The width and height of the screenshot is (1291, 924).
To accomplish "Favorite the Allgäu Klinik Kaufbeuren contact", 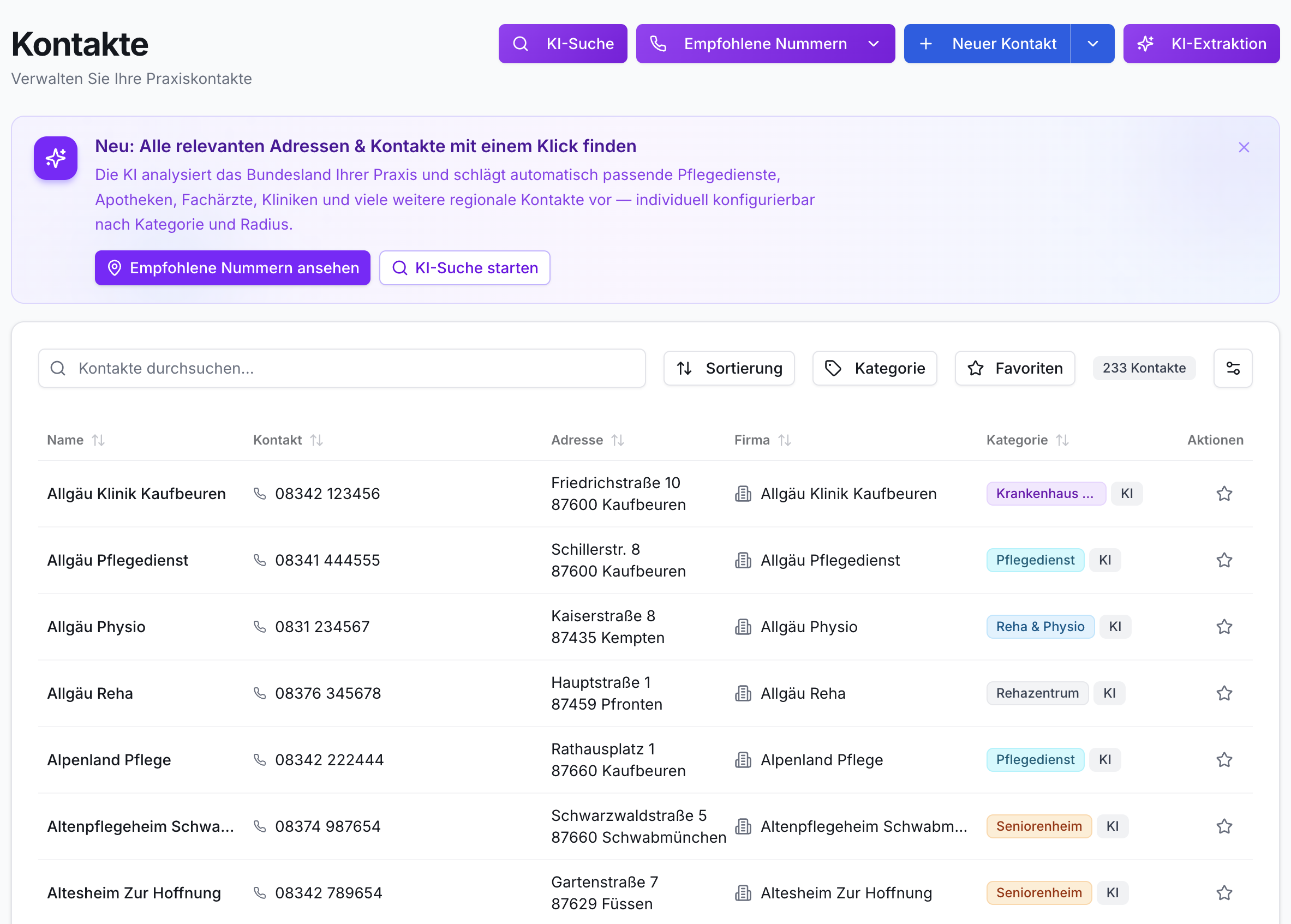I will pos(1224,494).
